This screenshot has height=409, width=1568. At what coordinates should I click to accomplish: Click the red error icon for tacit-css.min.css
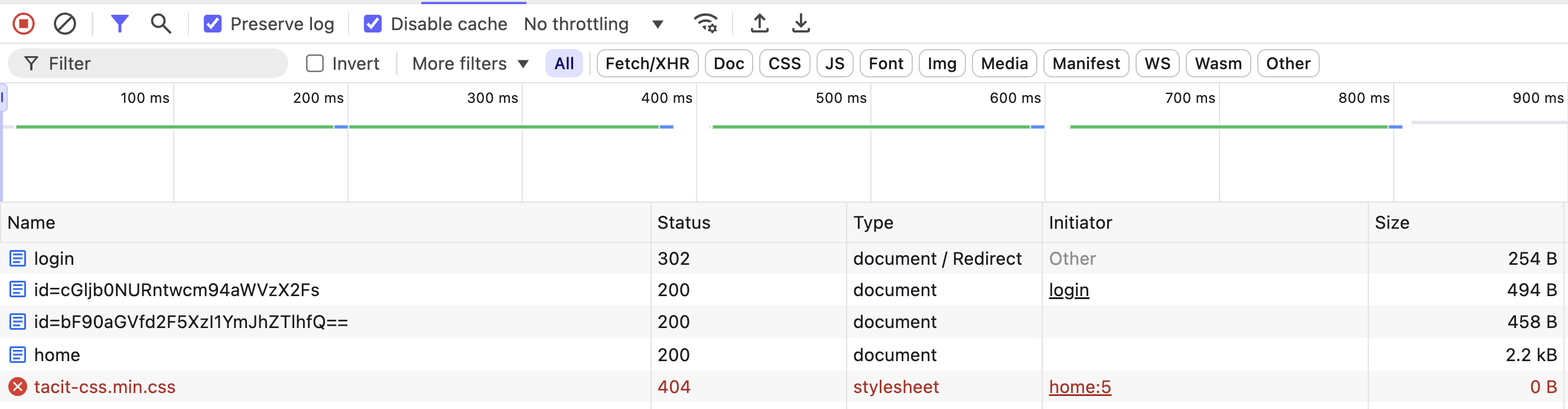tap(18, 387)
